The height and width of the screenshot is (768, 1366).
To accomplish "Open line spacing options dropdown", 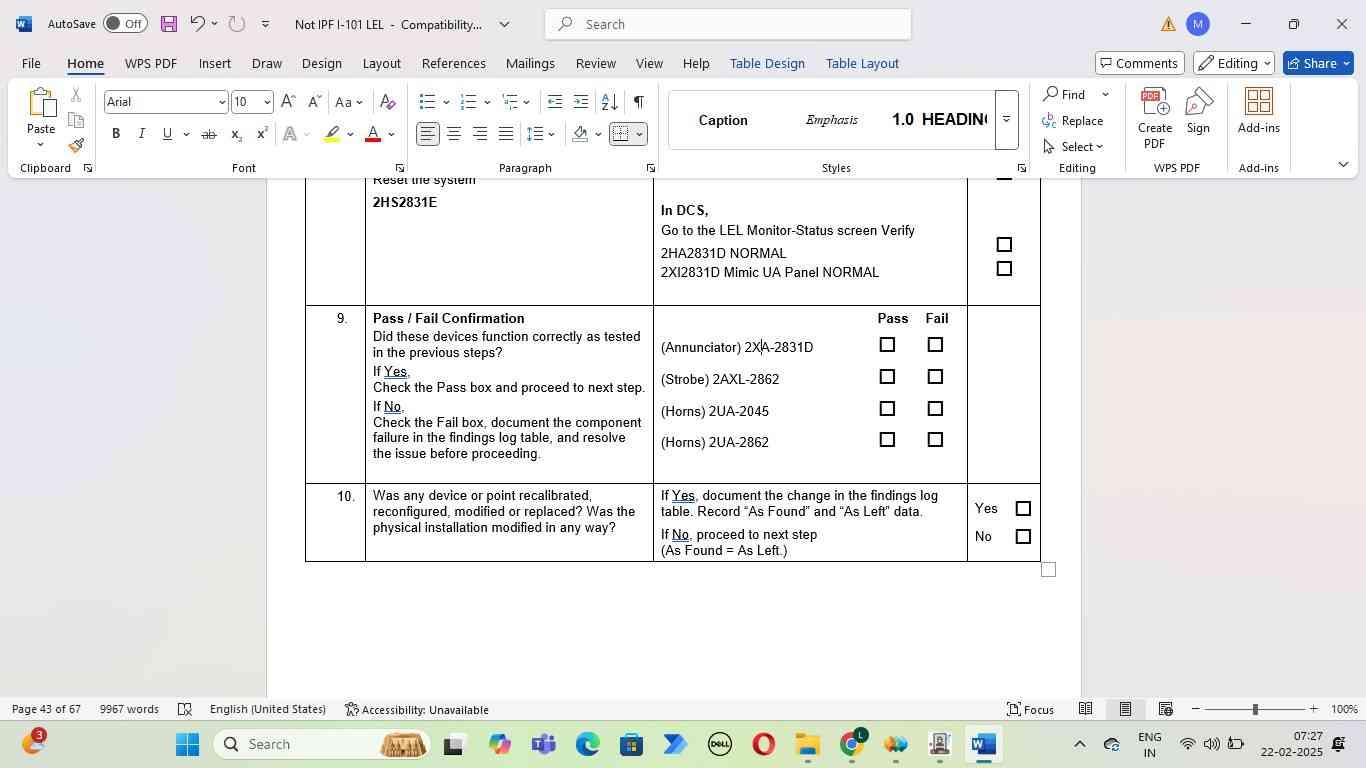I will coord(552,134).
